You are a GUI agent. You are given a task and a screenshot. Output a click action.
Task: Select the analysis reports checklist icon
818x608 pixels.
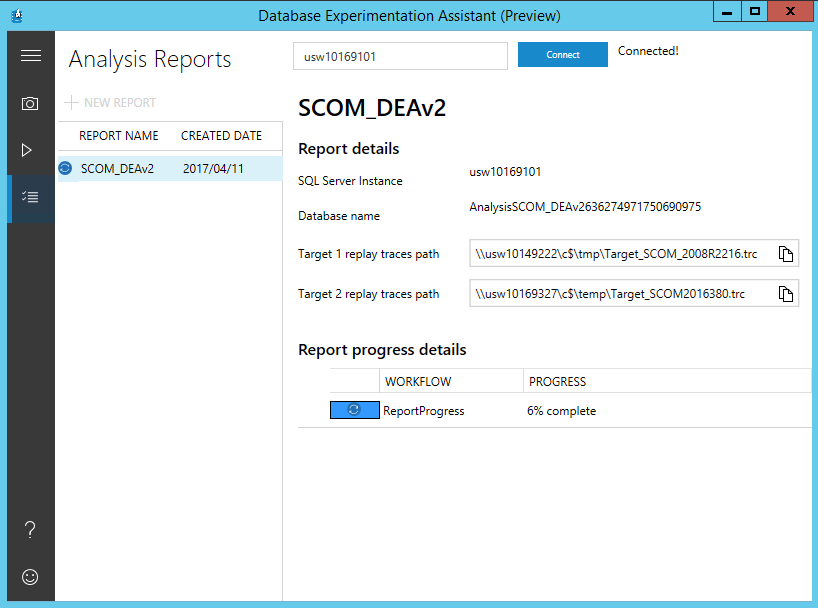[x=31, y=197]
